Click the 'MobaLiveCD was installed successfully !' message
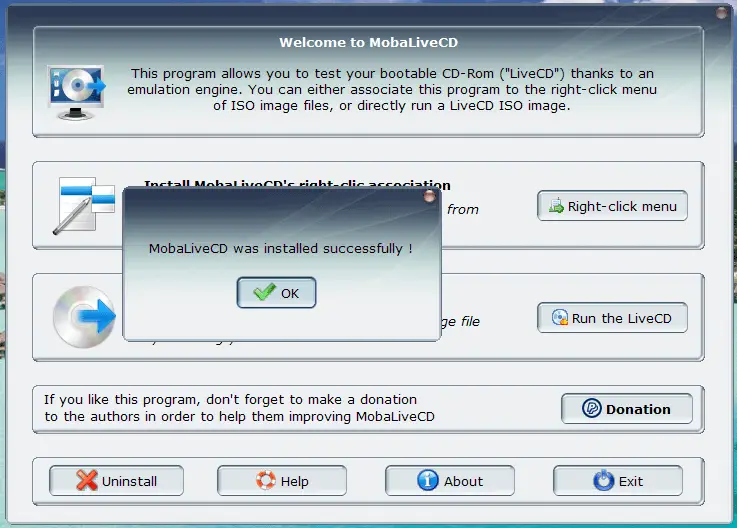Screen dimensions: 737x528 [281, 248]
